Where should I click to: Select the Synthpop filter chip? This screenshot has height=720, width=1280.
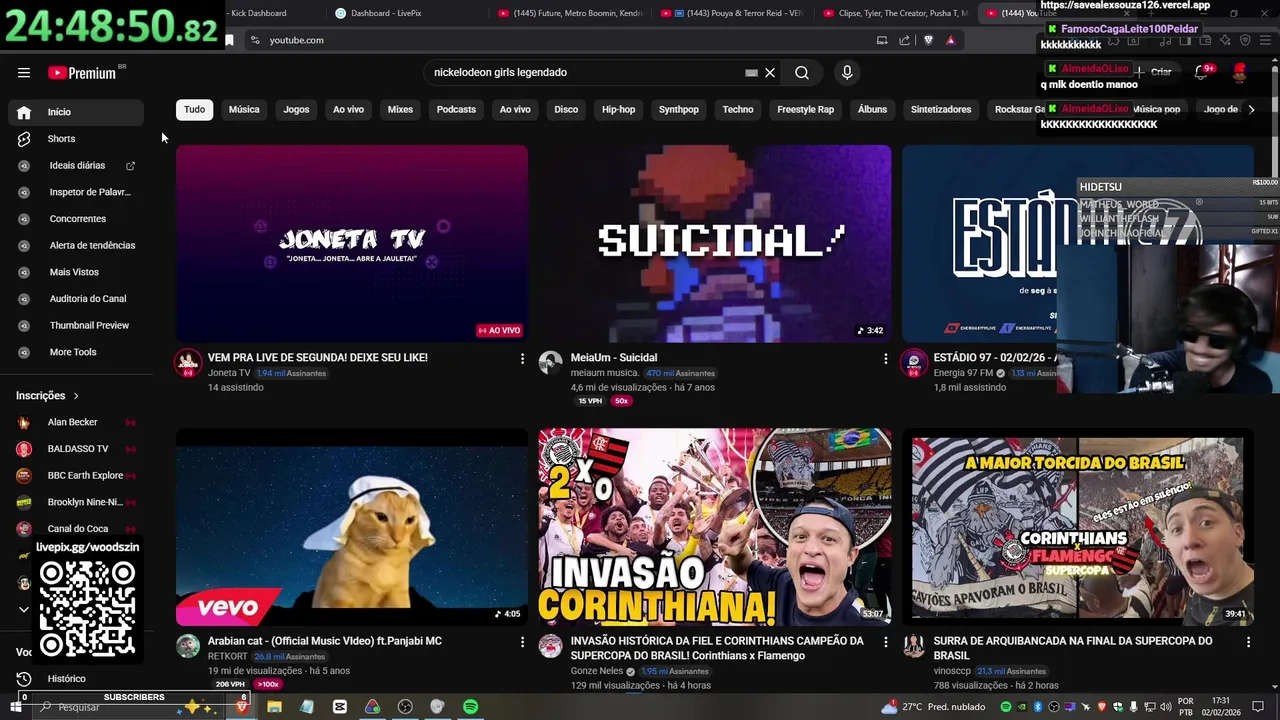tap(679, 110)
